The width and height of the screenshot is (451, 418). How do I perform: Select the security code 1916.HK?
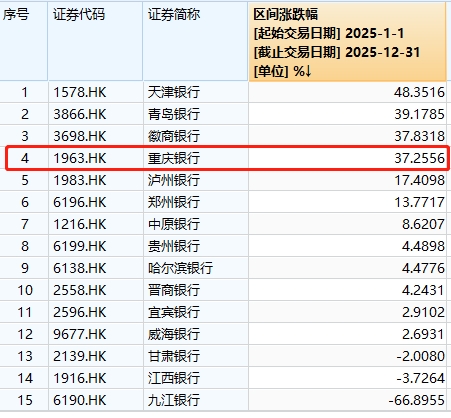pyautogui.click(x=80, y=378)
